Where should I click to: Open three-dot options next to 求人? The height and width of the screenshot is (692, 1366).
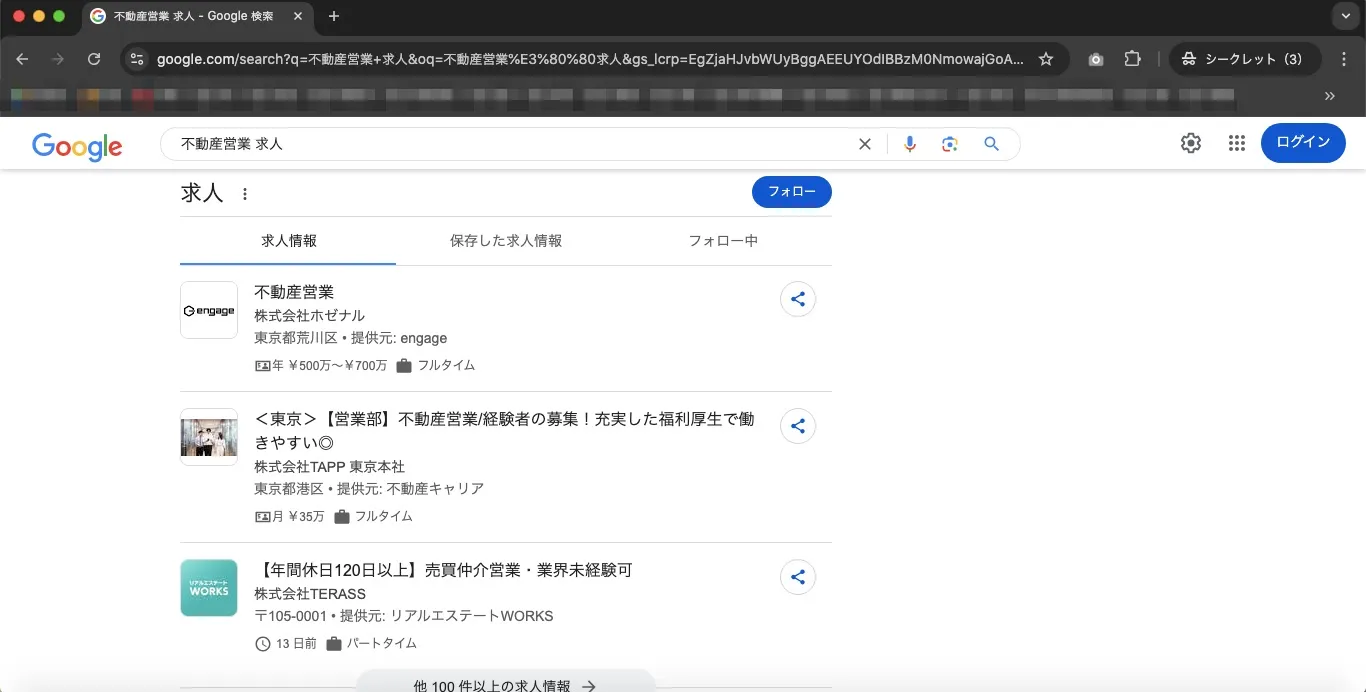[x=245, y=194]
